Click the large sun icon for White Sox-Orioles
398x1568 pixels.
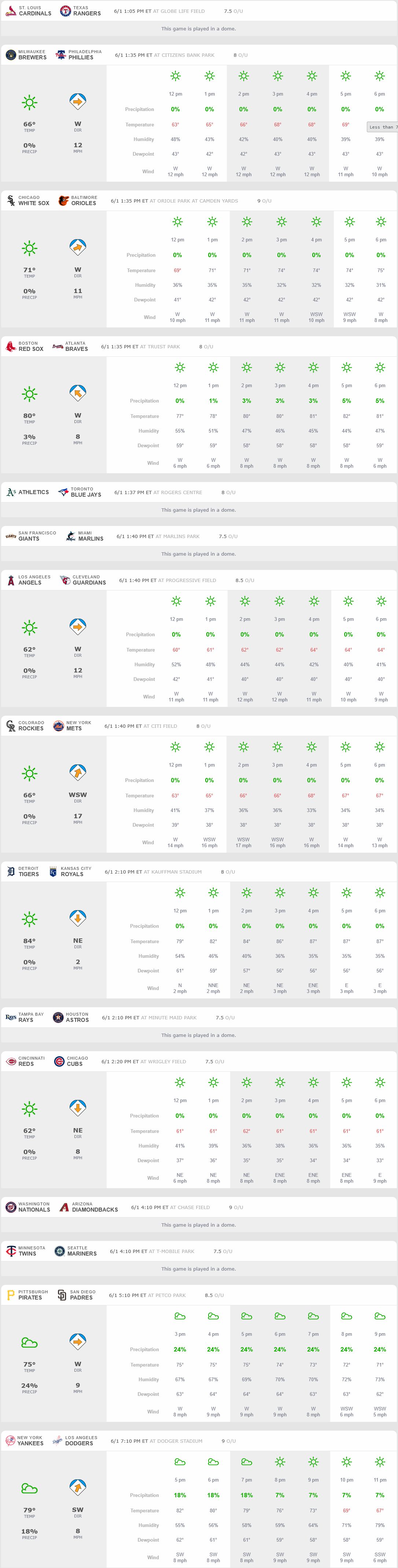(x=29, y=248)
